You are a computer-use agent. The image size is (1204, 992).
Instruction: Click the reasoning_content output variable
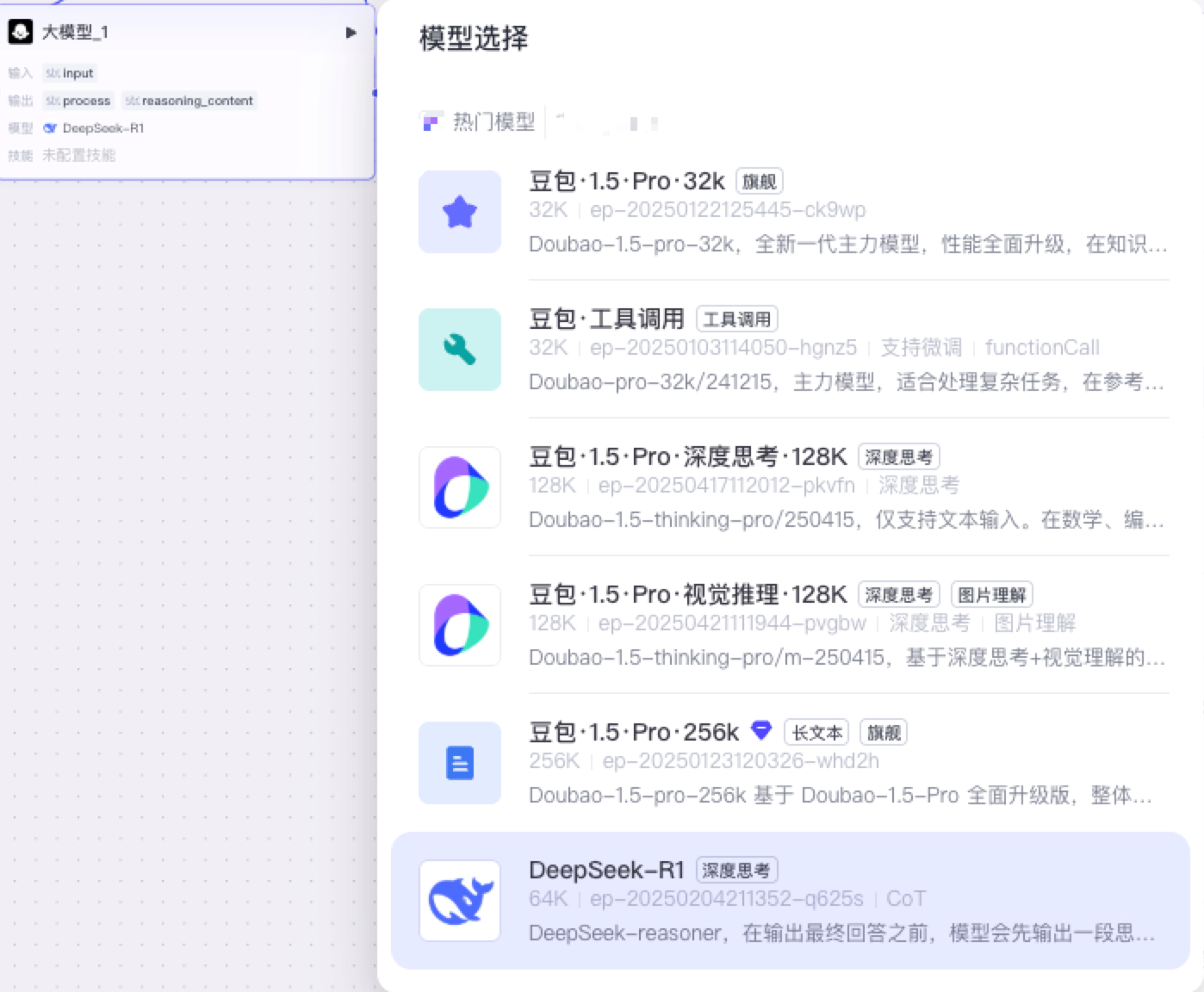coord(189,101)
